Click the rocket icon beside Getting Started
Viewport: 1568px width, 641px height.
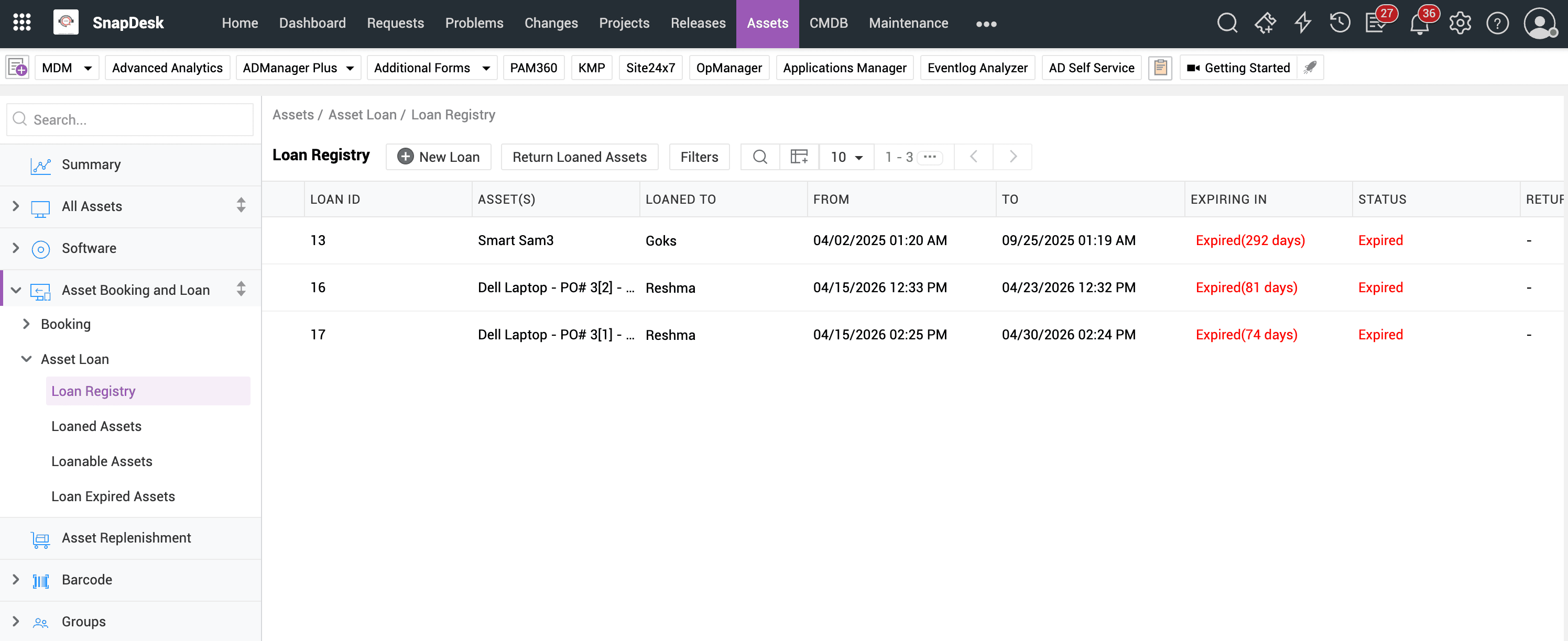coord(1311,68)
